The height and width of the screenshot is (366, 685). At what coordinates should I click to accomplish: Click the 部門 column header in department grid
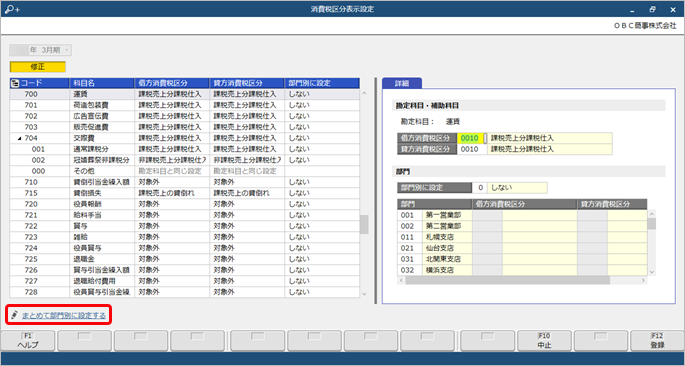click(435, 204)
